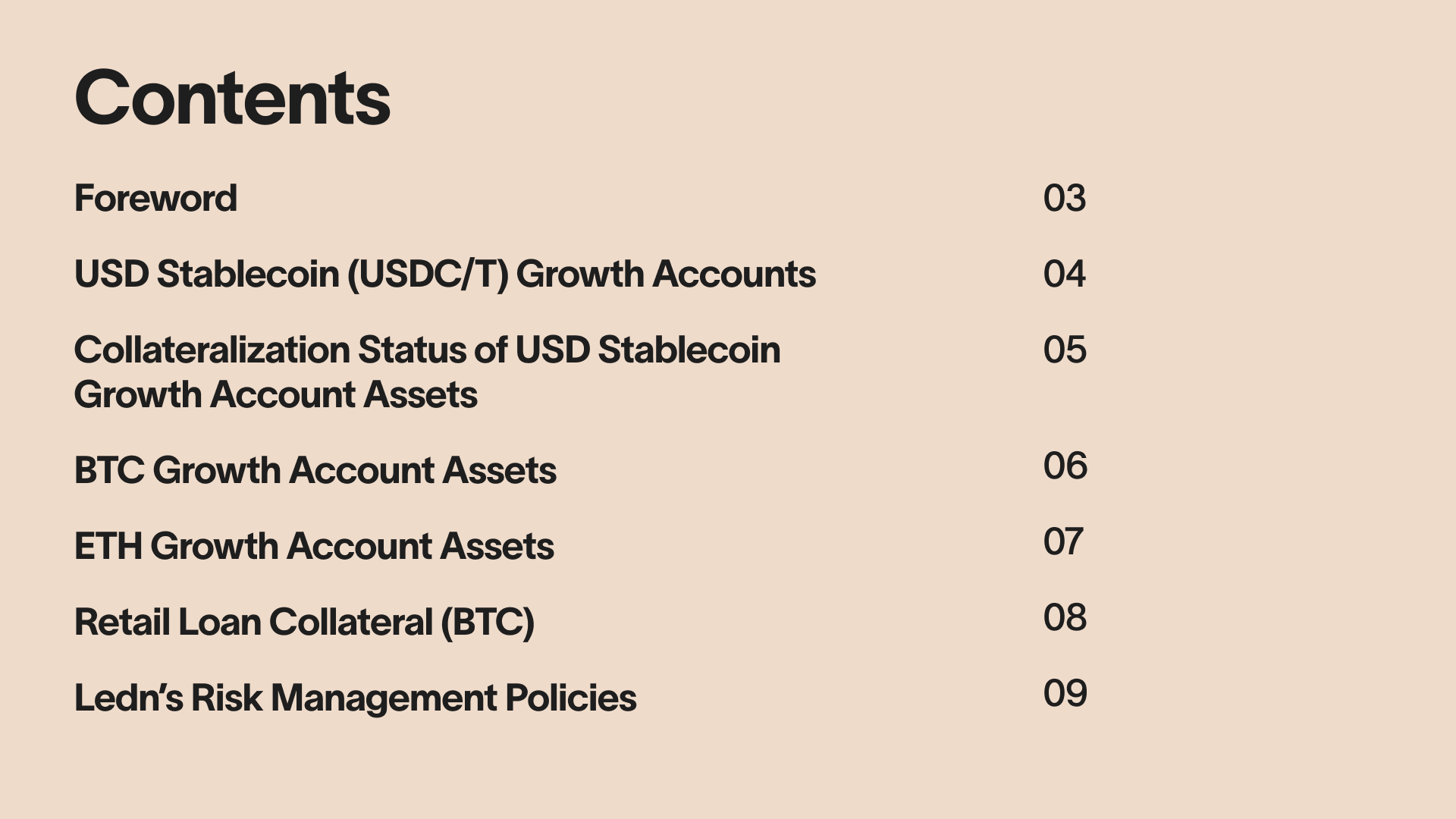Open BTC Growth Account Assets entry
Viewport: 1456px width, 819px height.
point(315,471)
